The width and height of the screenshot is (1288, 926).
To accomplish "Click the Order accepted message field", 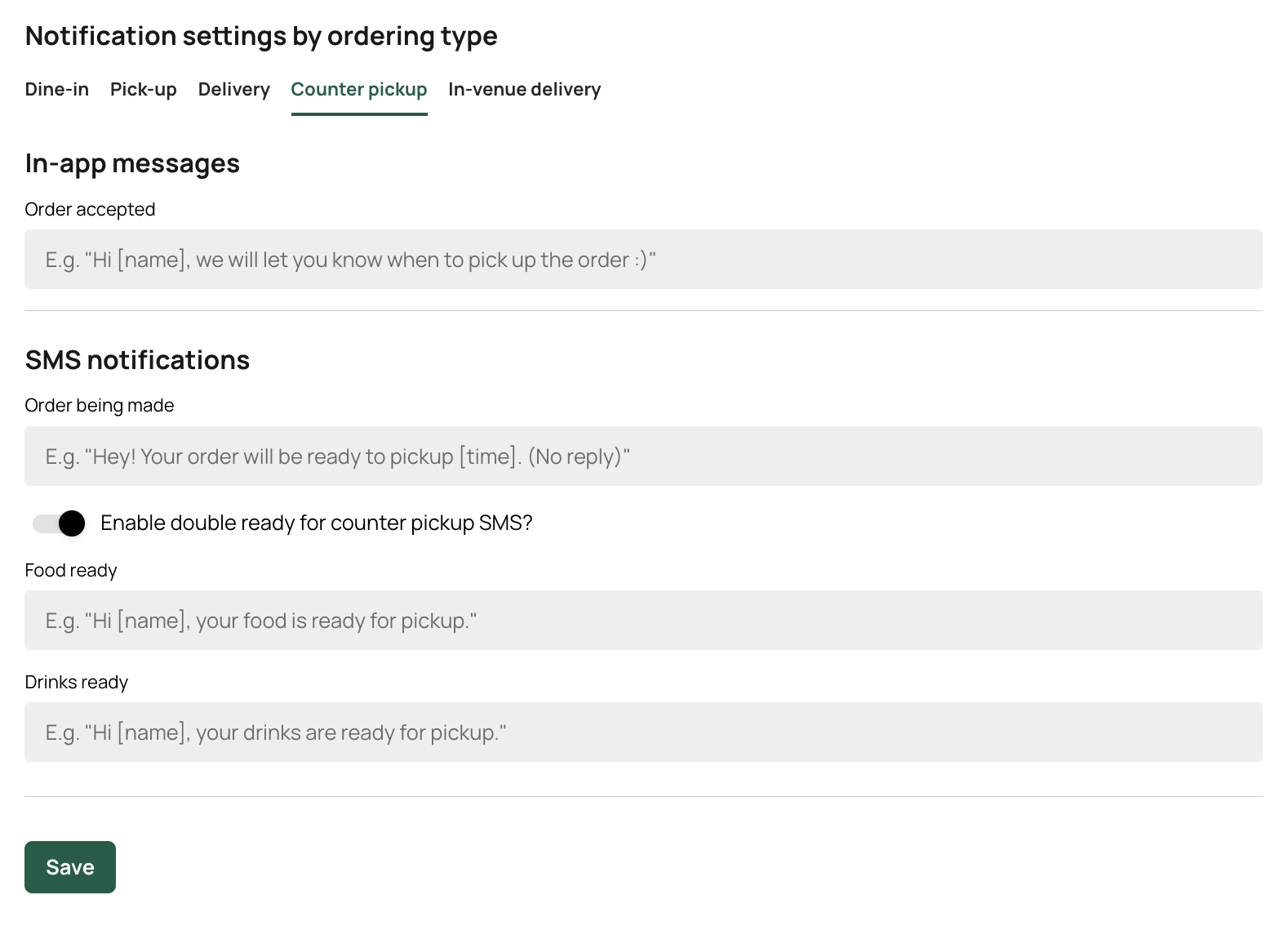I will [643, 260].
